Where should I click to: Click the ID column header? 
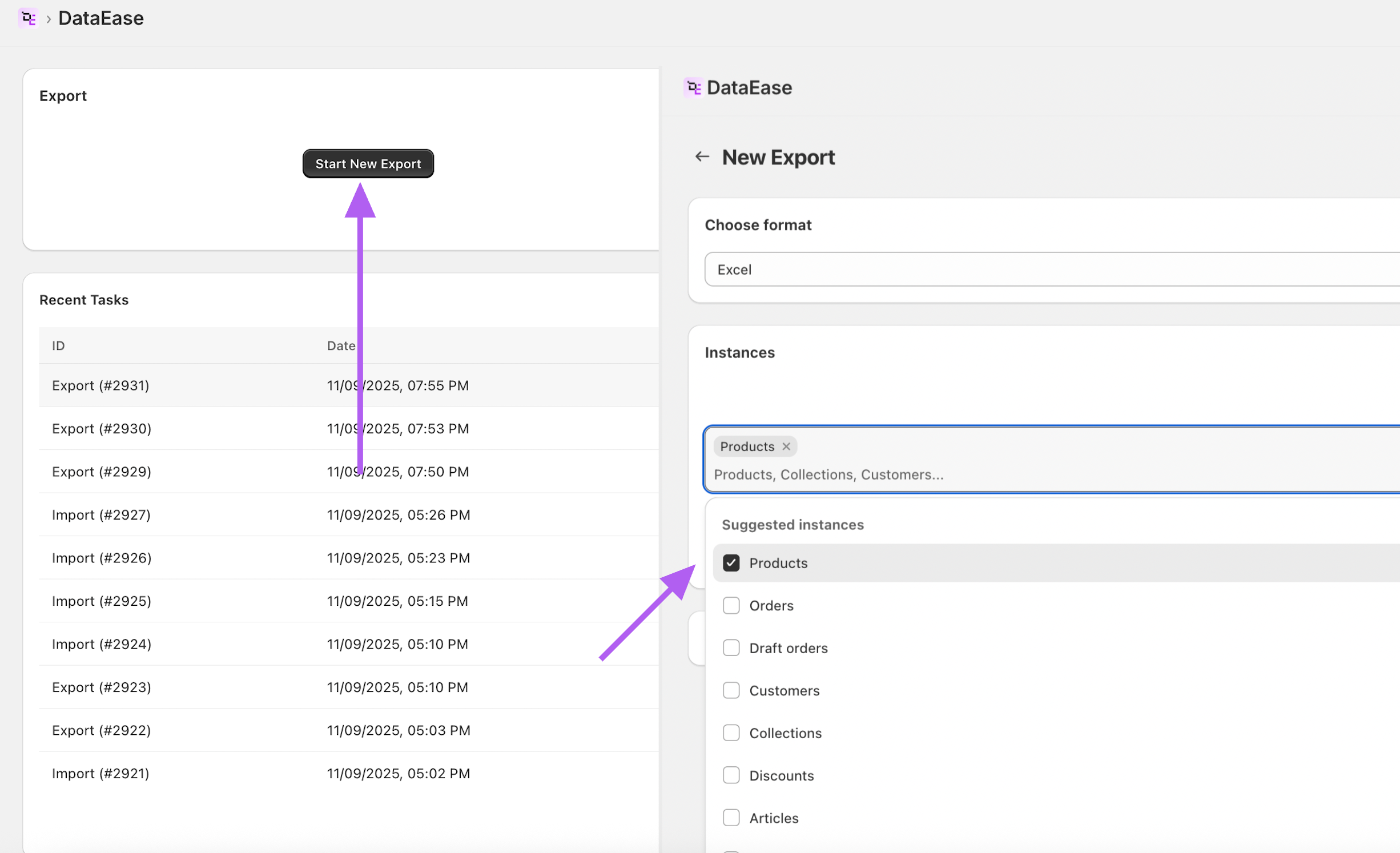point(58,345)
